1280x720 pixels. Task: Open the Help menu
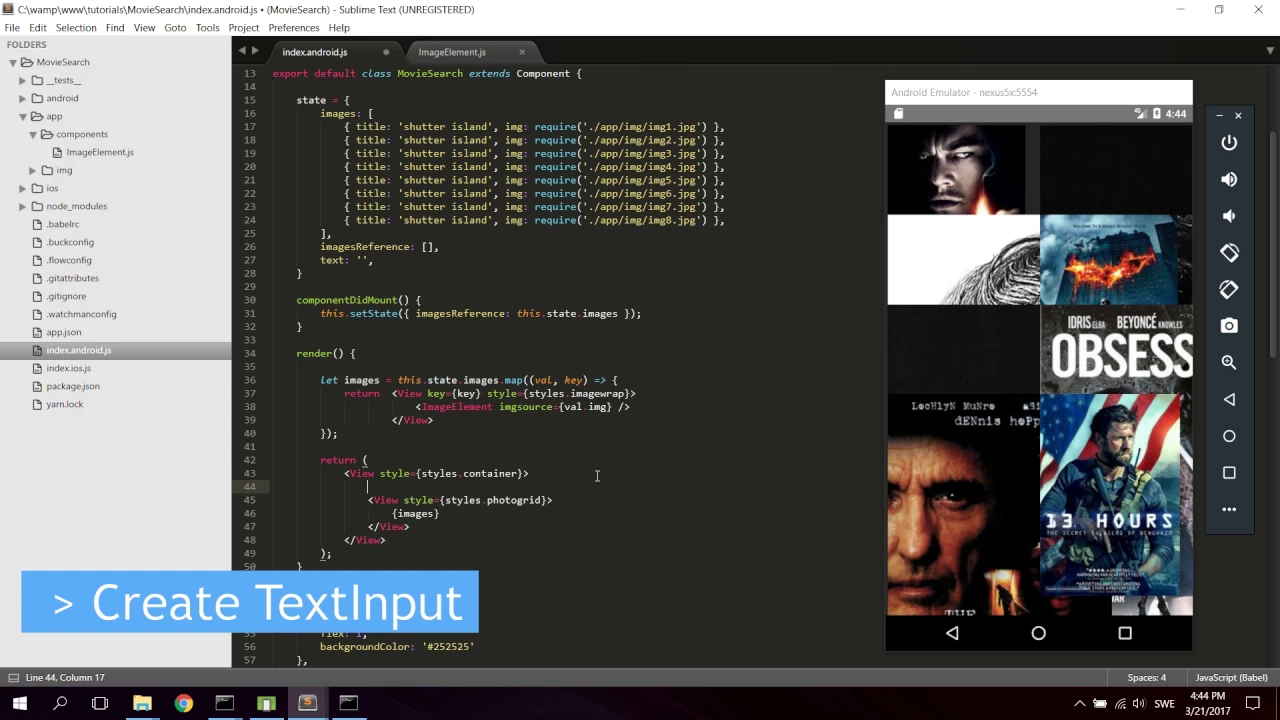point(339,27)
